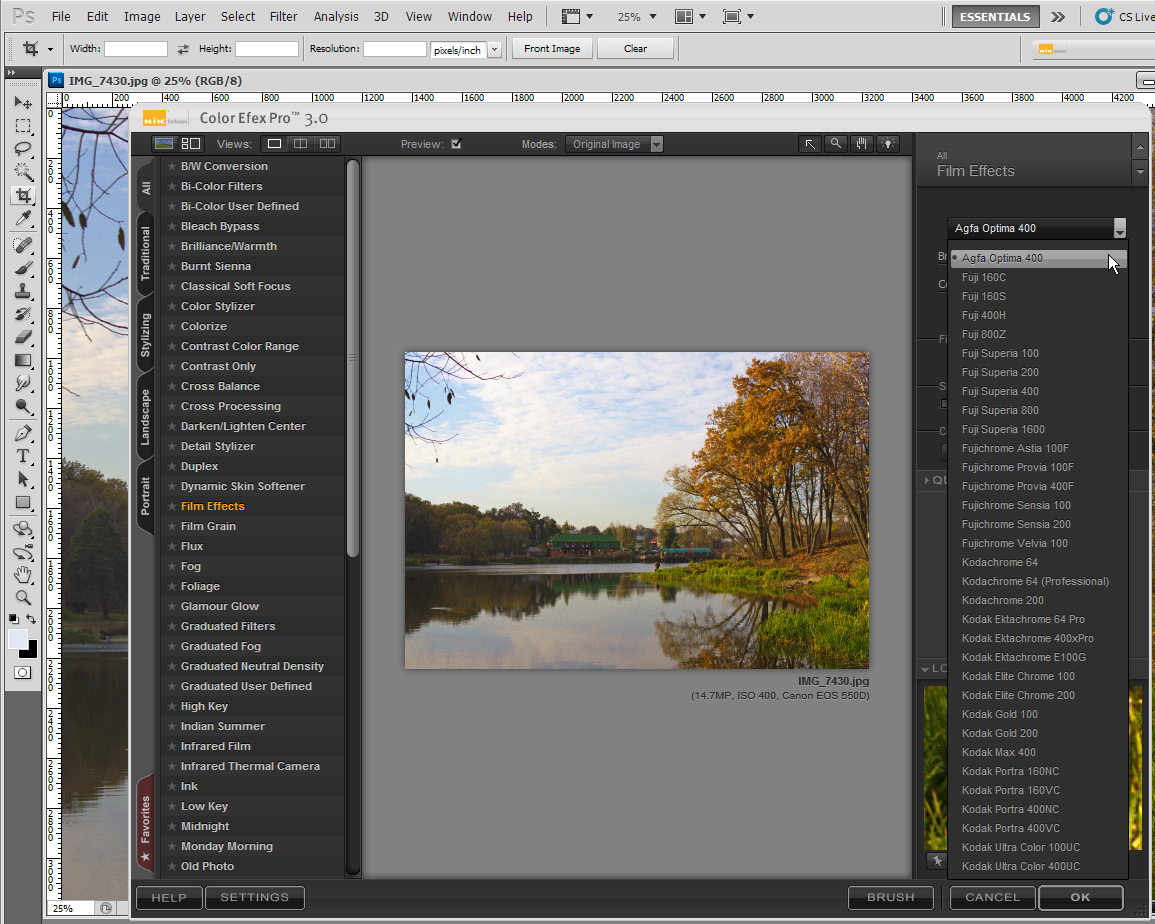This screenshot has width=1155, height=924.
Task: Swap width and height crop values
Action: pyautogui.click(x=183, y=49)
